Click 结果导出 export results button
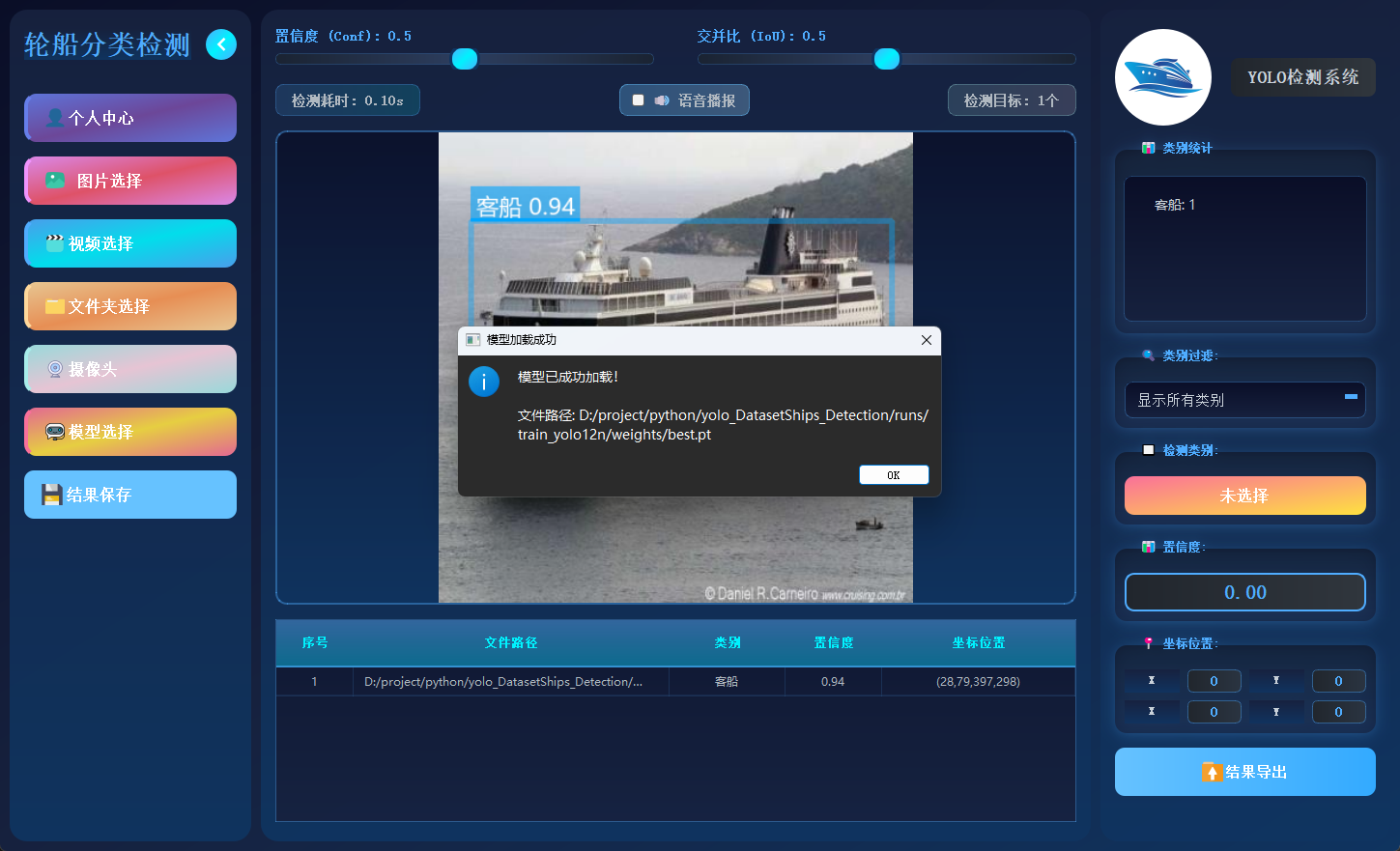Screen dimensions: 1400x851 pyautogui.click(x=1245, y=772)
